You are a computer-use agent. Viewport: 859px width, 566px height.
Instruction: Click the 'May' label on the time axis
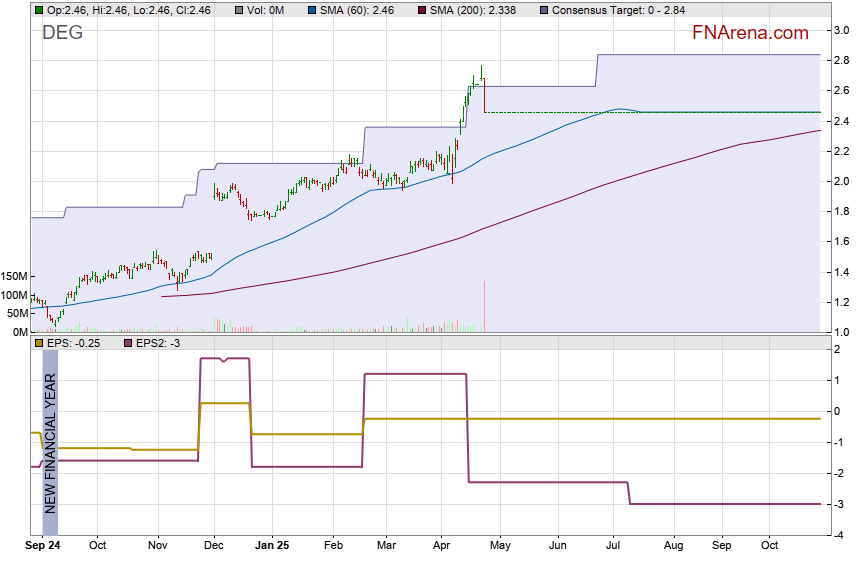point(499,547)
